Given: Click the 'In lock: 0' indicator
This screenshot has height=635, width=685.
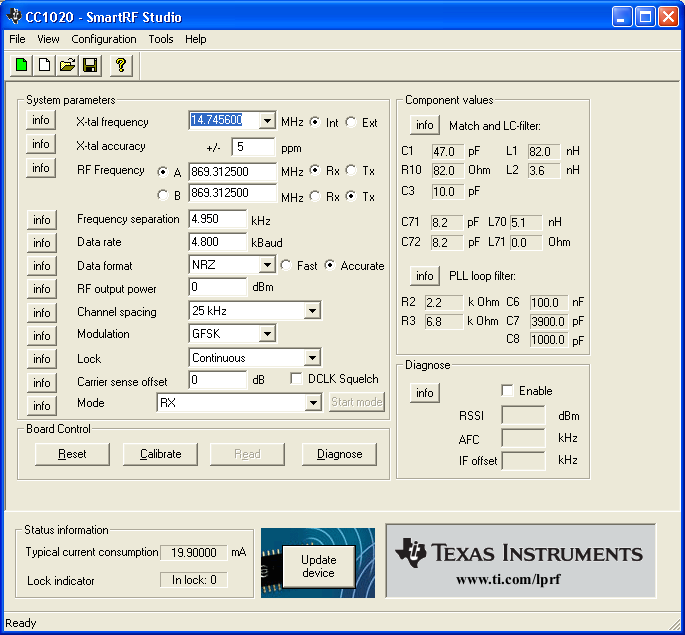Looking at the screenshot, I should (194, 580).
